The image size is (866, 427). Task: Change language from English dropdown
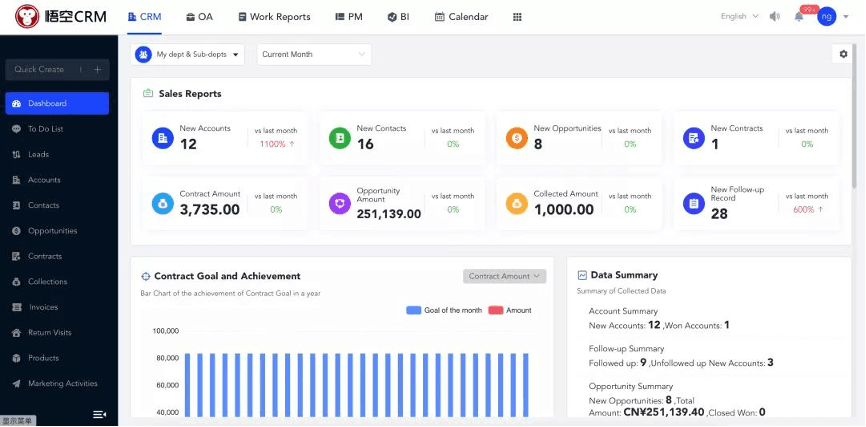tap(739, 17)
